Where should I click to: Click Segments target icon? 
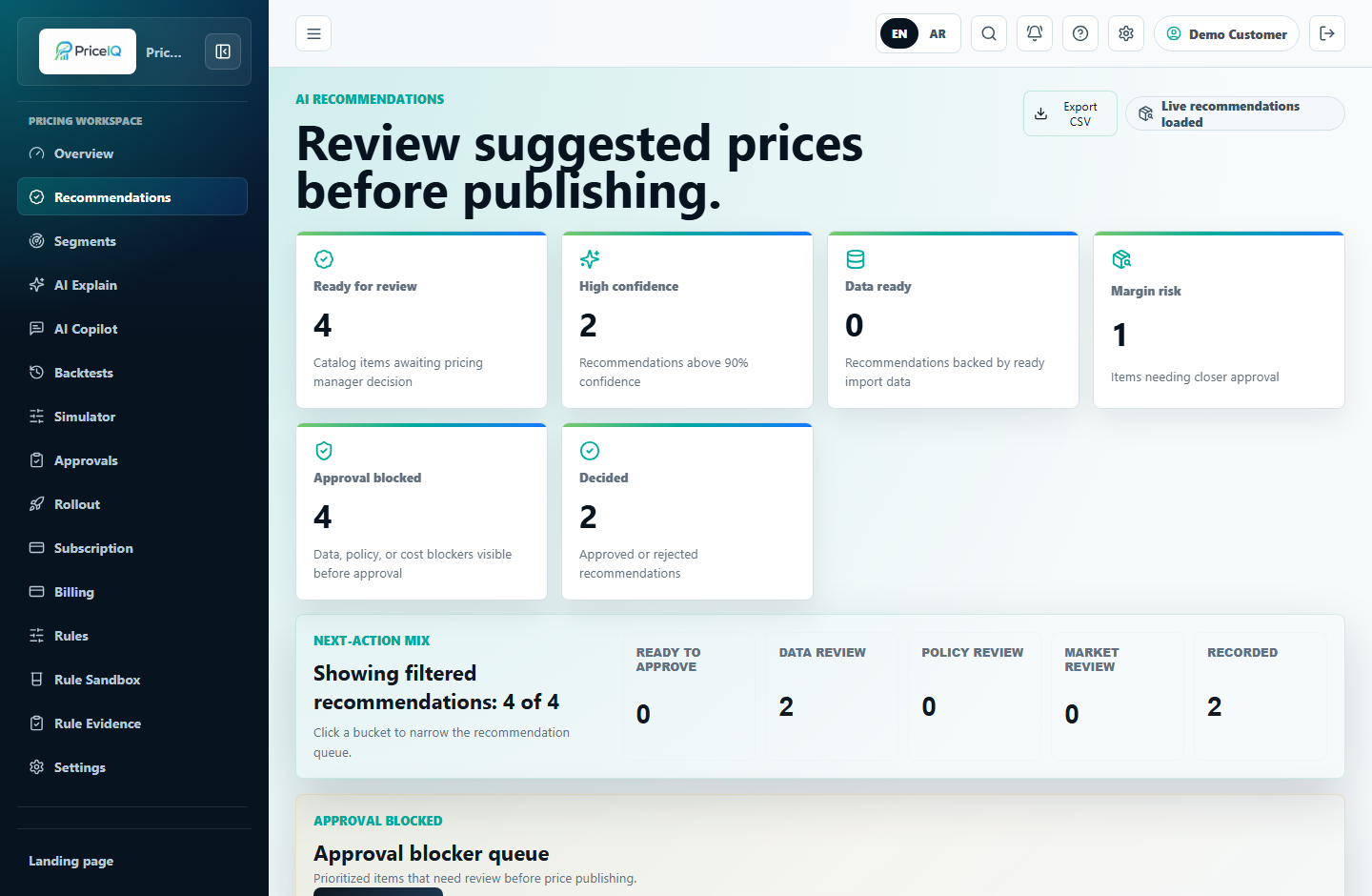(x=37, y=241)
